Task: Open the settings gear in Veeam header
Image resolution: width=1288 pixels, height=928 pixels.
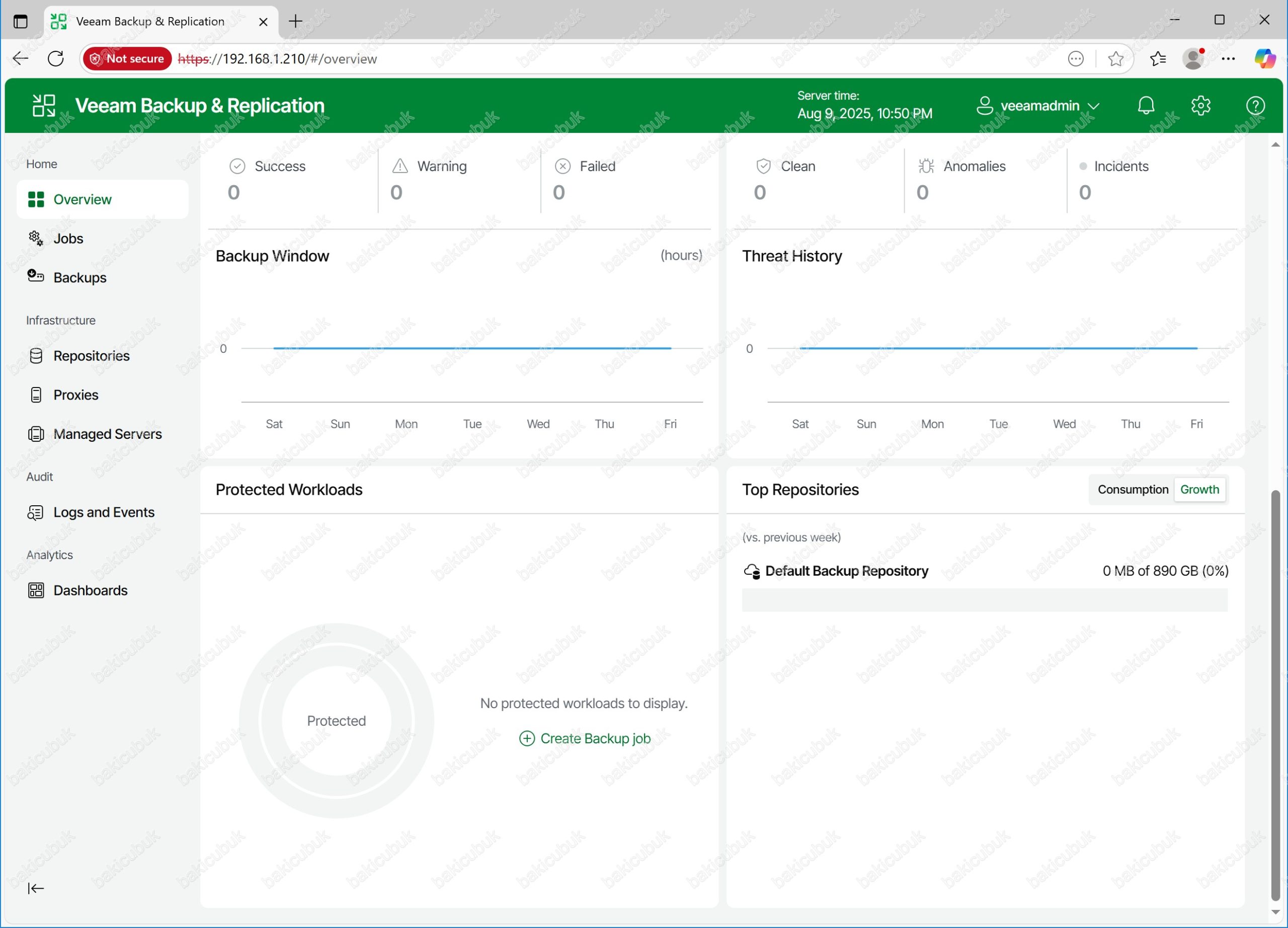Action: click(x=1200, y=106)
